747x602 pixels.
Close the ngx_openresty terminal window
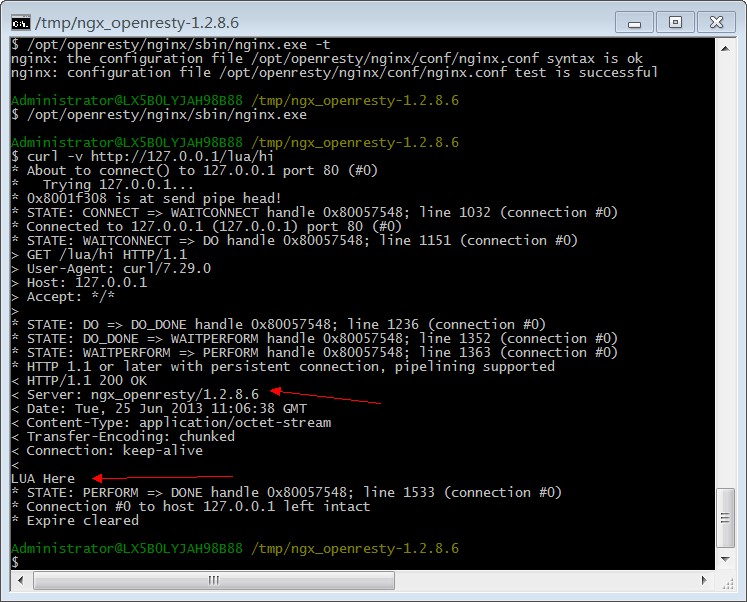tap(716, 22)
